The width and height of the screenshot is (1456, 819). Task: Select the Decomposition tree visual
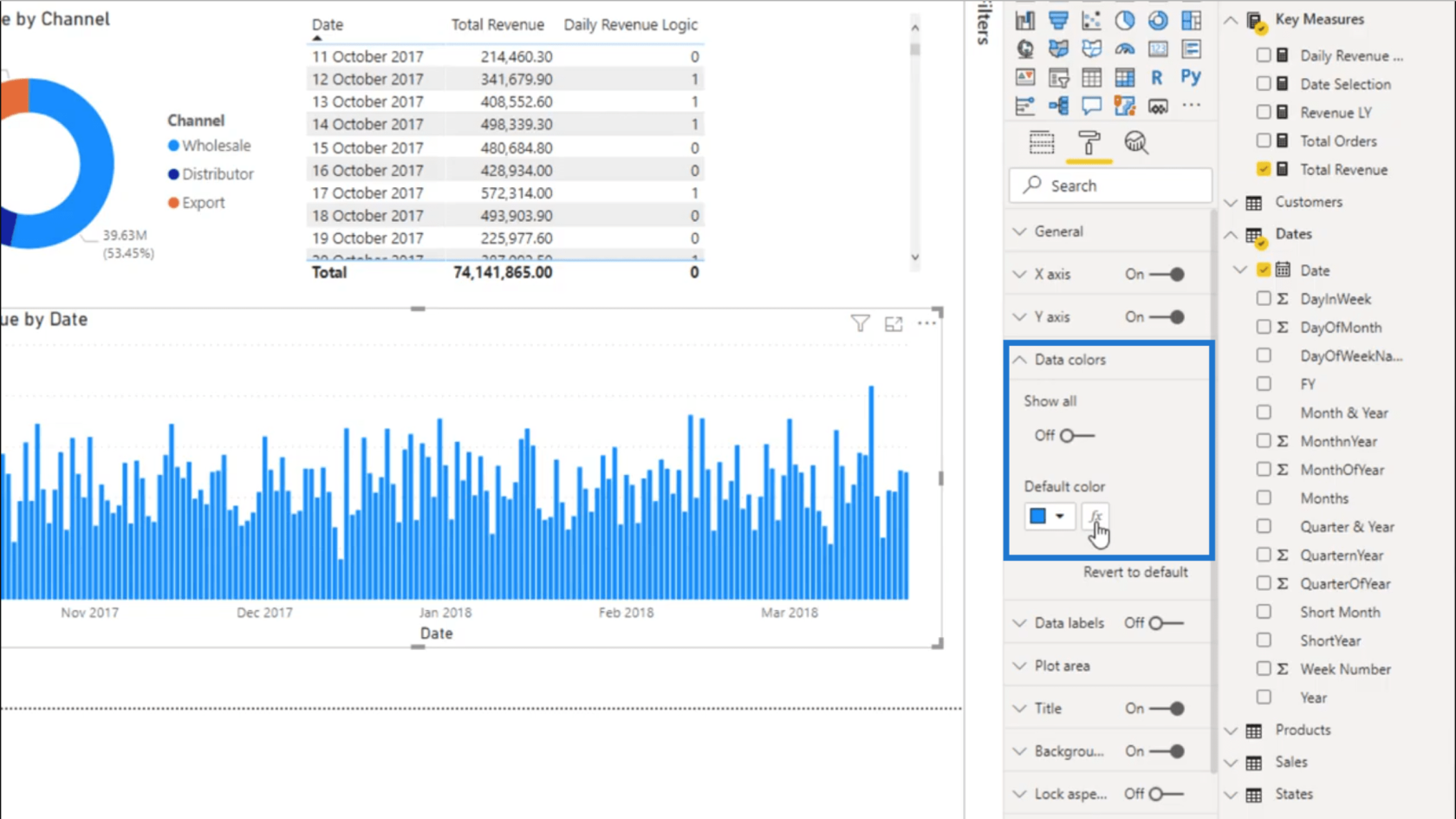(1058, 106)
